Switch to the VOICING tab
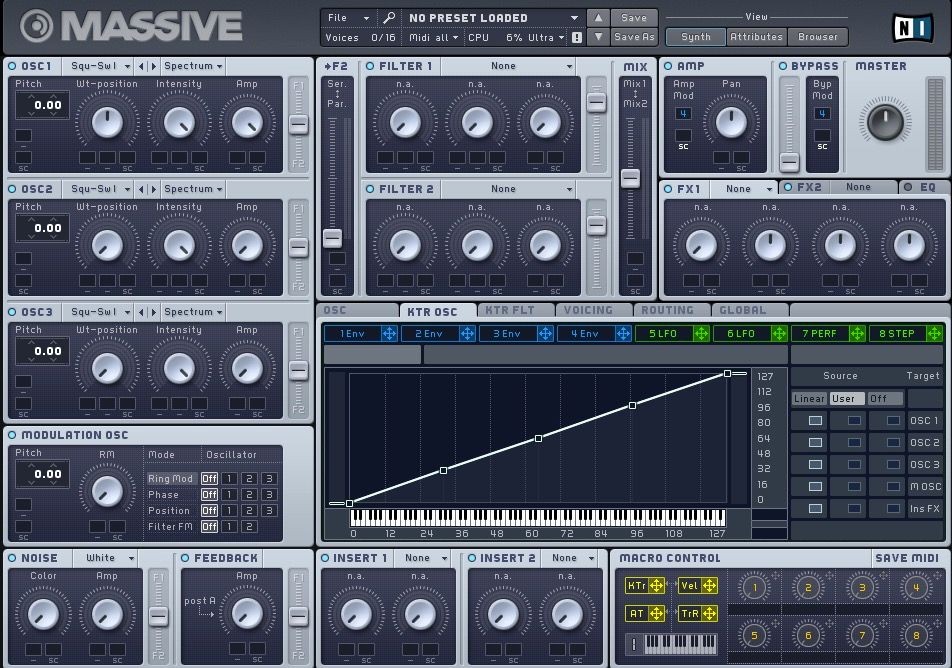 [593, 310]
